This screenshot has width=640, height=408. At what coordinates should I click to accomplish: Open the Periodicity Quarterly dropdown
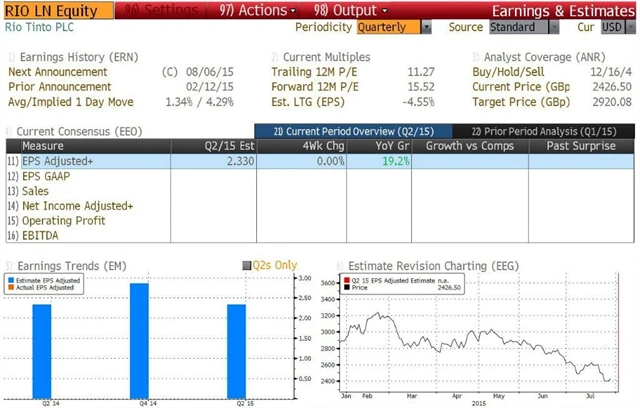(395, 27)
